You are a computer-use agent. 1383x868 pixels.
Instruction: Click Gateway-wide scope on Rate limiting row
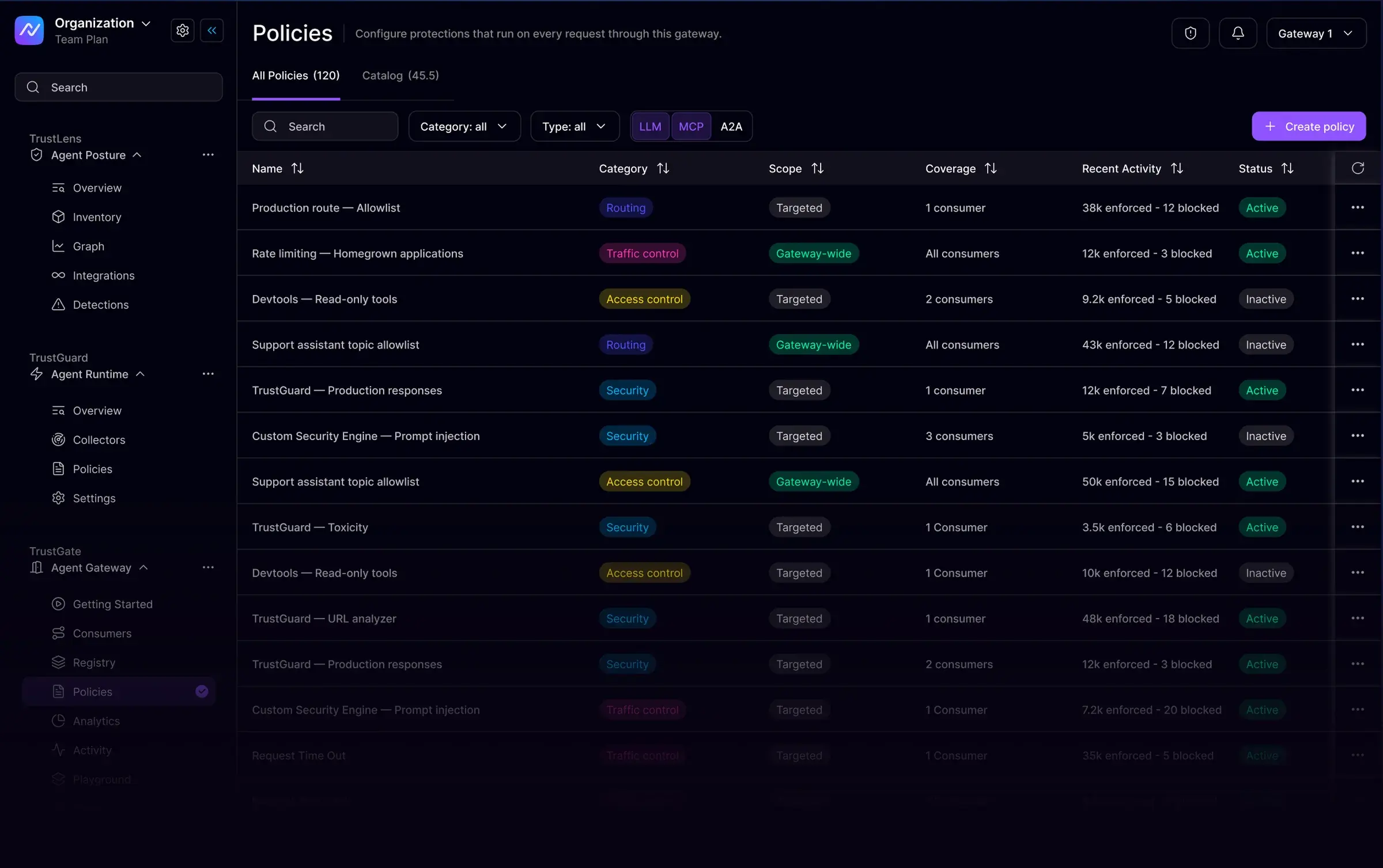[x=813, y=253]
